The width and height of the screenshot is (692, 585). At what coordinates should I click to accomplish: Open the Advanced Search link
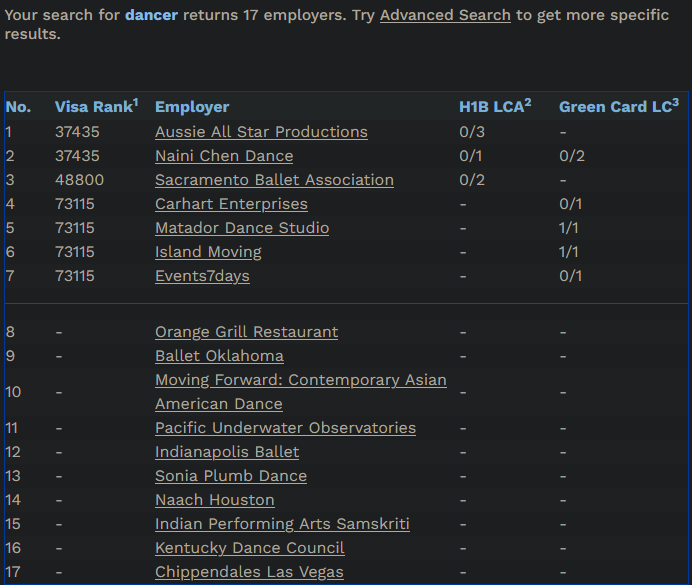click(x=445, y=15)
